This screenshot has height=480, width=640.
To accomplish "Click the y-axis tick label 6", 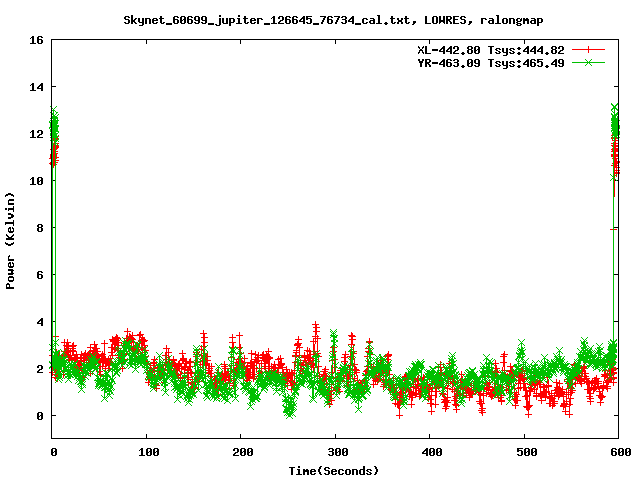I will [40, 275].
